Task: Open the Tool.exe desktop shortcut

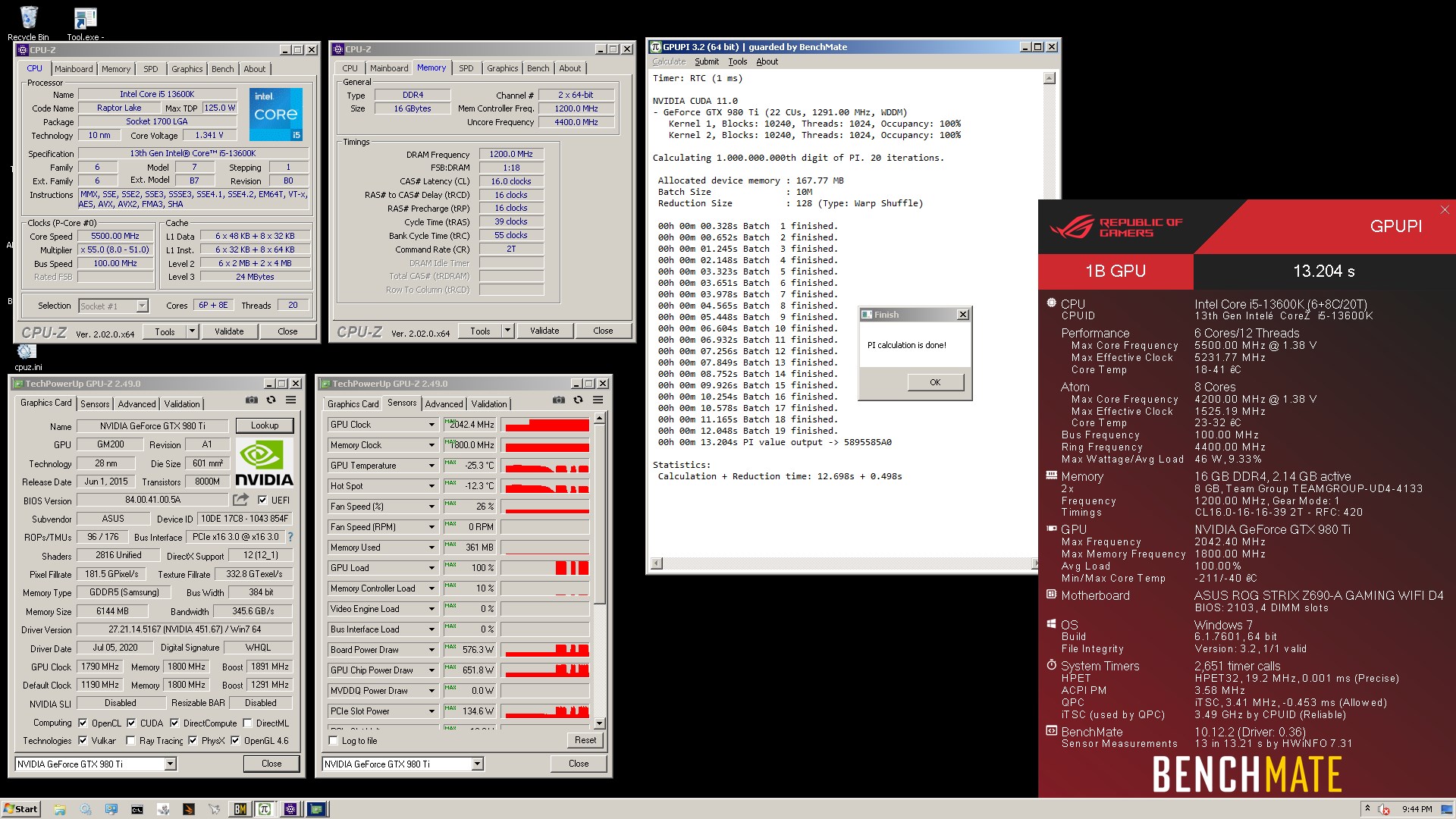Action: coord(85,23)
